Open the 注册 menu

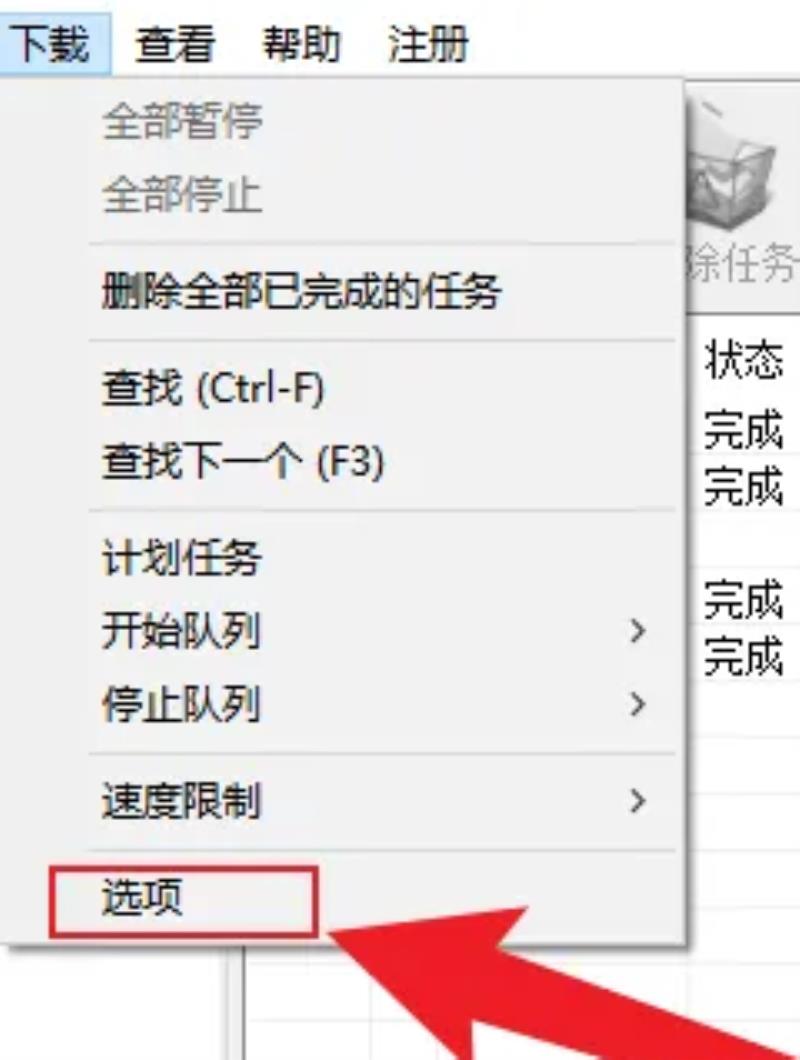click(x=428, y=45)
